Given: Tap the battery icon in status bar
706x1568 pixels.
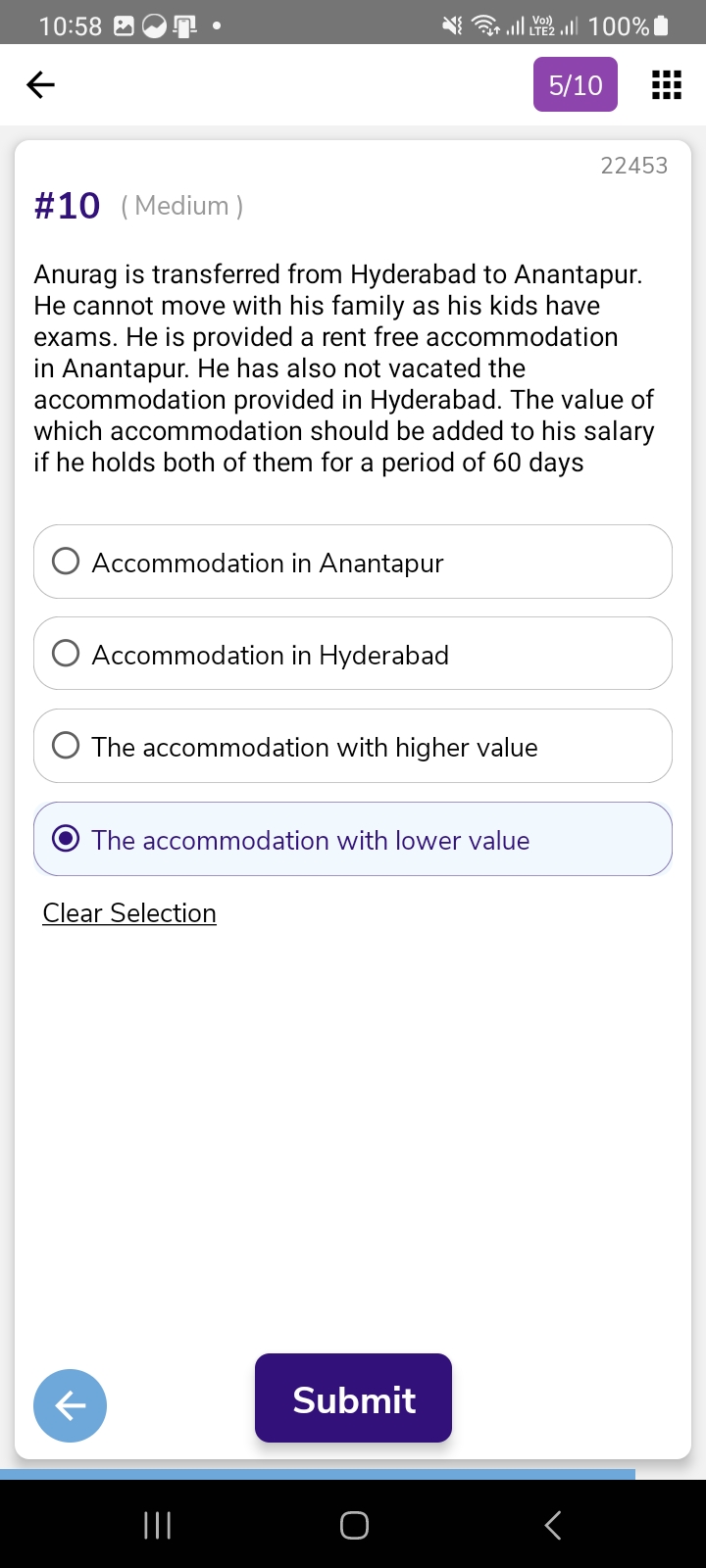Looking at the screenshot, I should pyautogui.click(x=661, y=25).
